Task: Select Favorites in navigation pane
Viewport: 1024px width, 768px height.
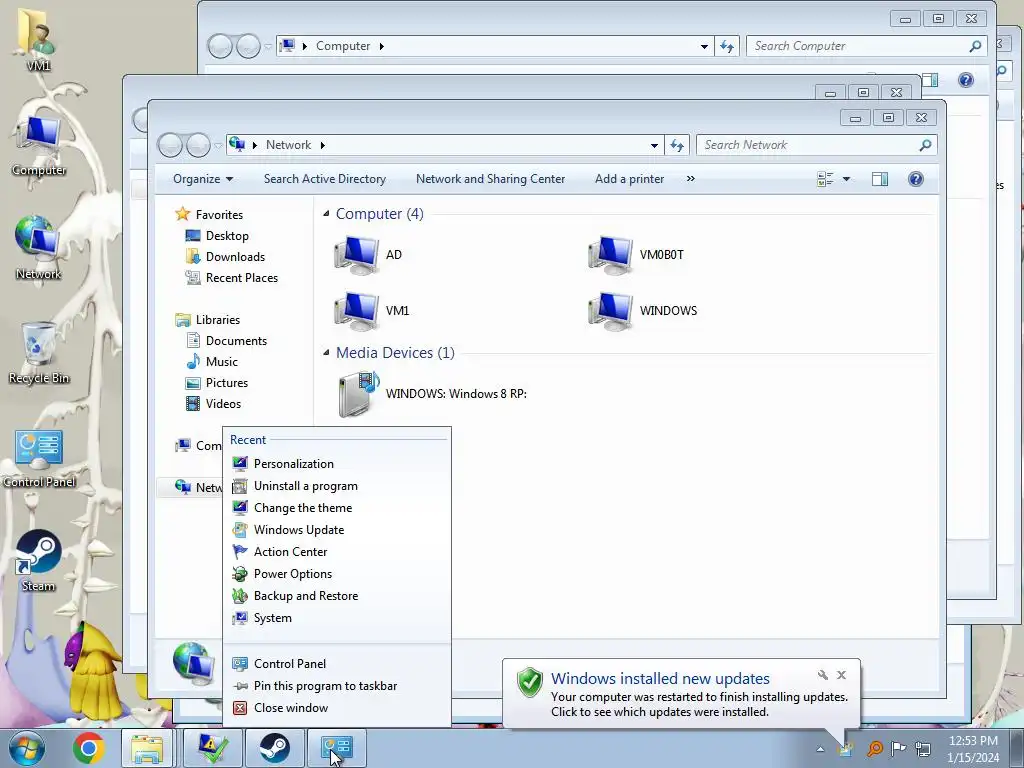Action: 209,215
